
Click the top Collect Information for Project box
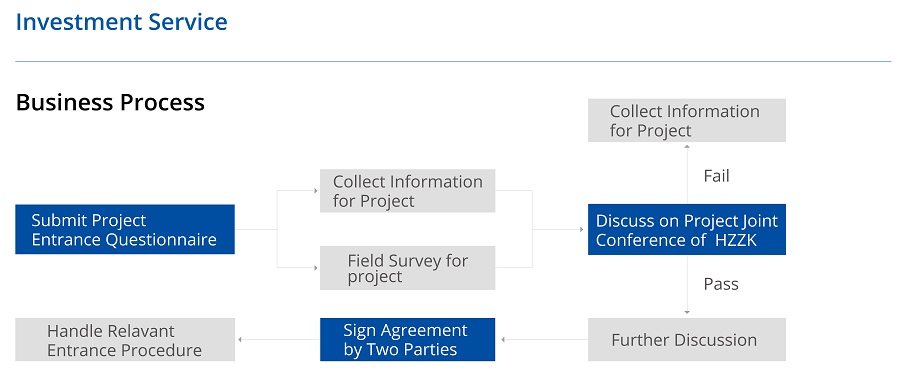pos(686,120)
